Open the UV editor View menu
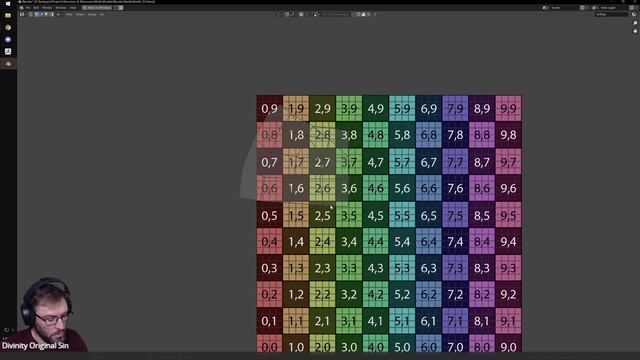This screenshot has width=640, height=360. [69, 14]
